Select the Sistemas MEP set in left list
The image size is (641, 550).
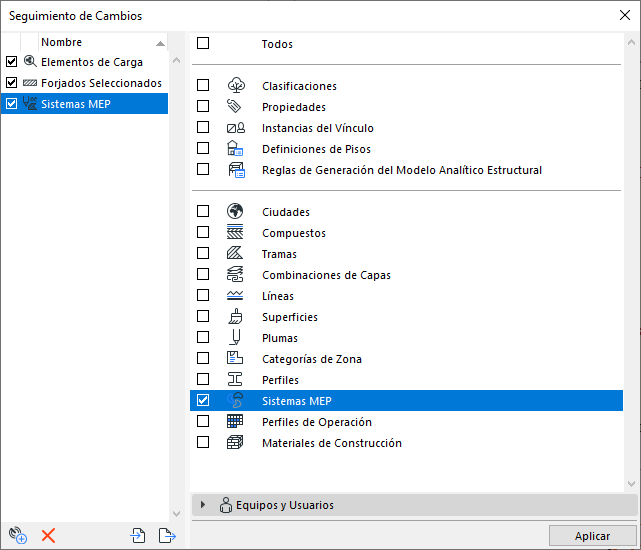84,103
